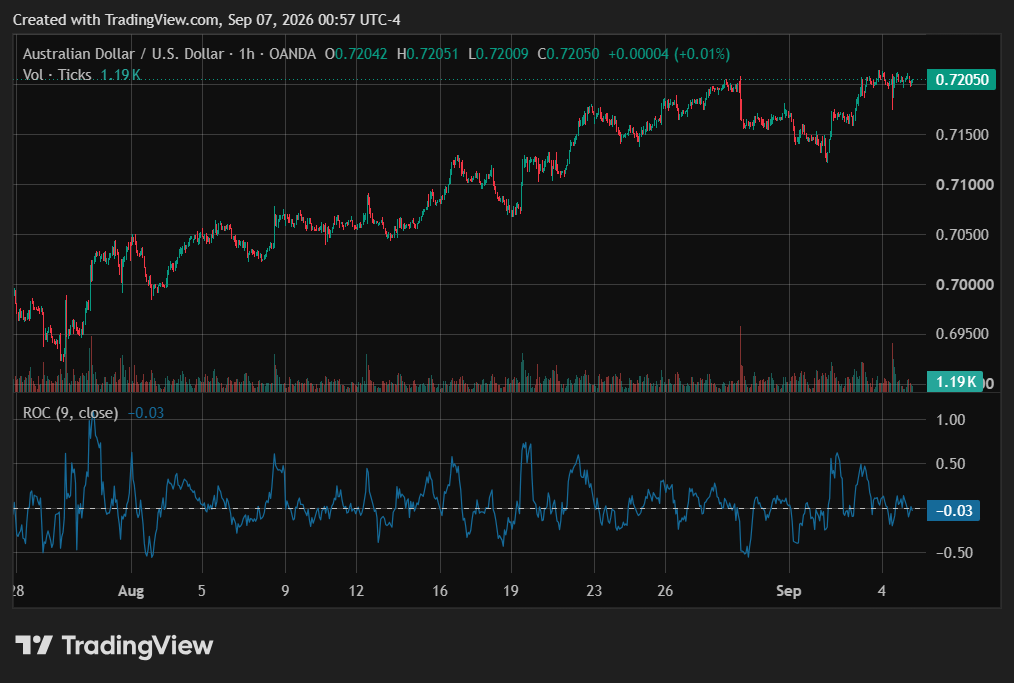Screen dimensions: 1014x683
Task: Click the TradingView logo icon
Action: [x=34, y=645]
